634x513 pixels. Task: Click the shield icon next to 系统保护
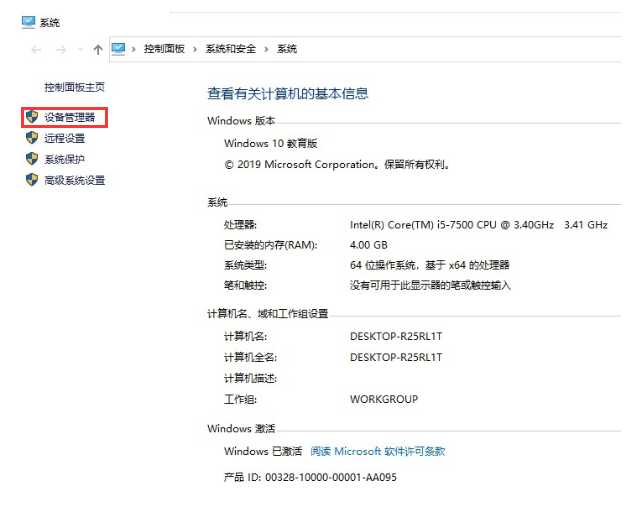(x=32, y=159)
